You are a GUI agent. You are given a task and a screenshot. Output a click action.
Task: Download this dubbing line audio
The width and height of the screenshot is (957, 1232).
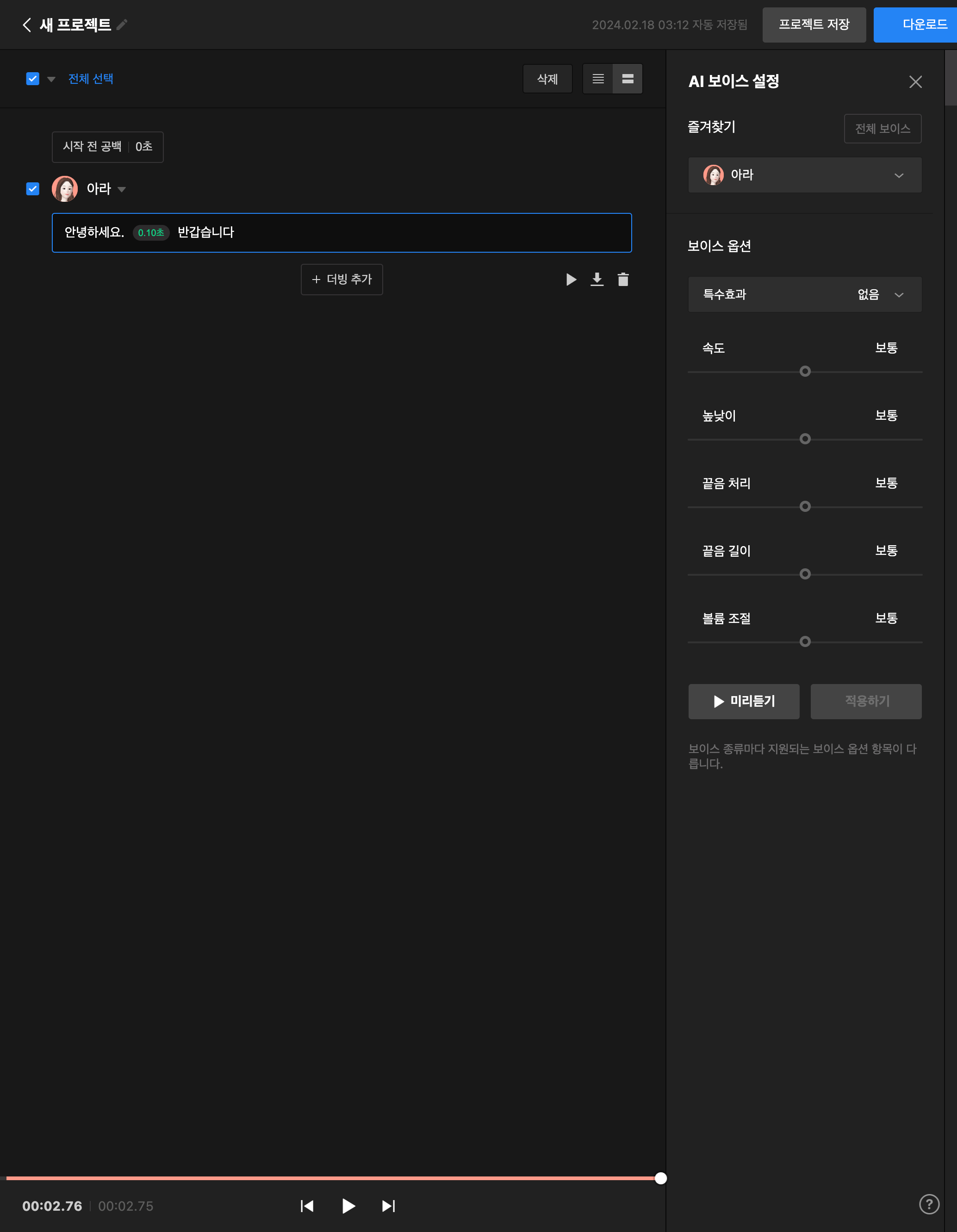597,279
